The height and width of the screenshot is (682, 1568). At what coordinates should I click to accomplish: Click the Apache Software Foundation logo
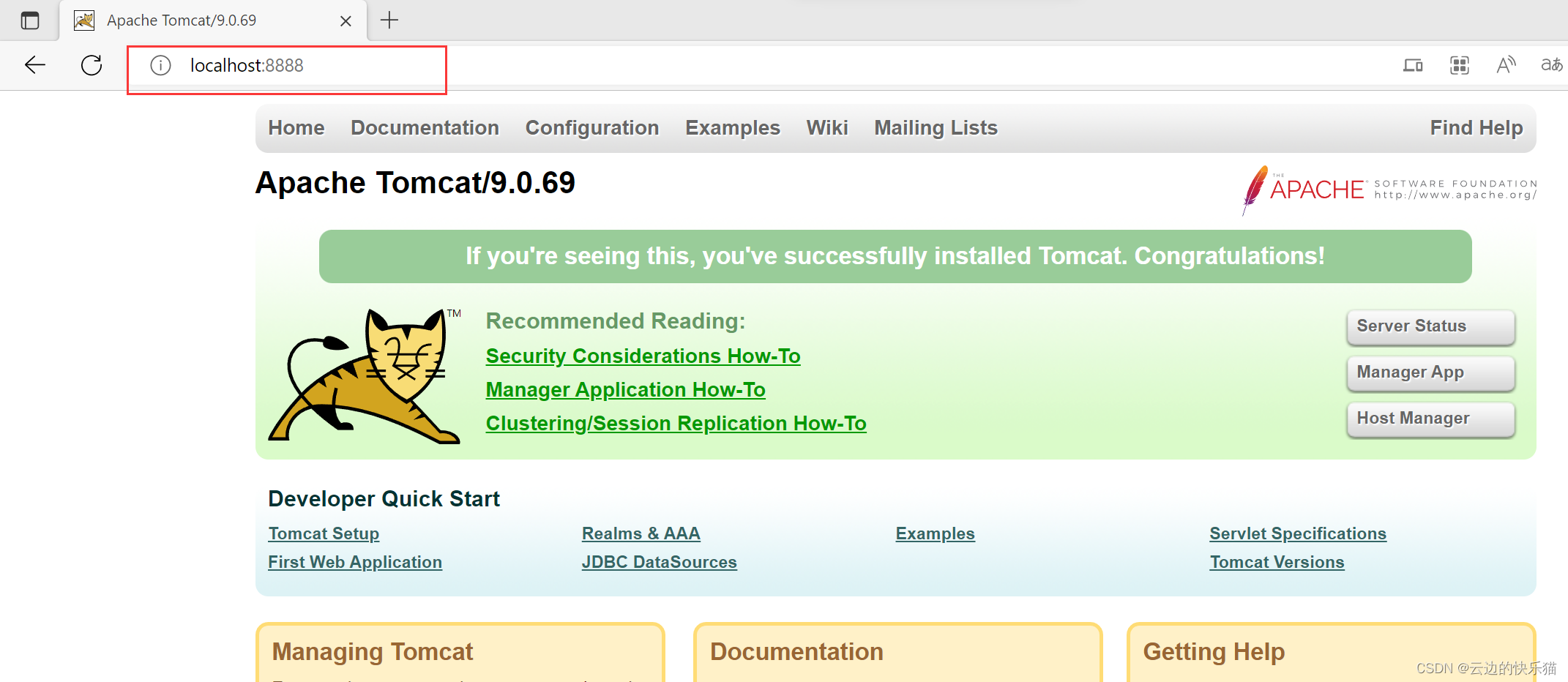click(x=1389, y=190)
